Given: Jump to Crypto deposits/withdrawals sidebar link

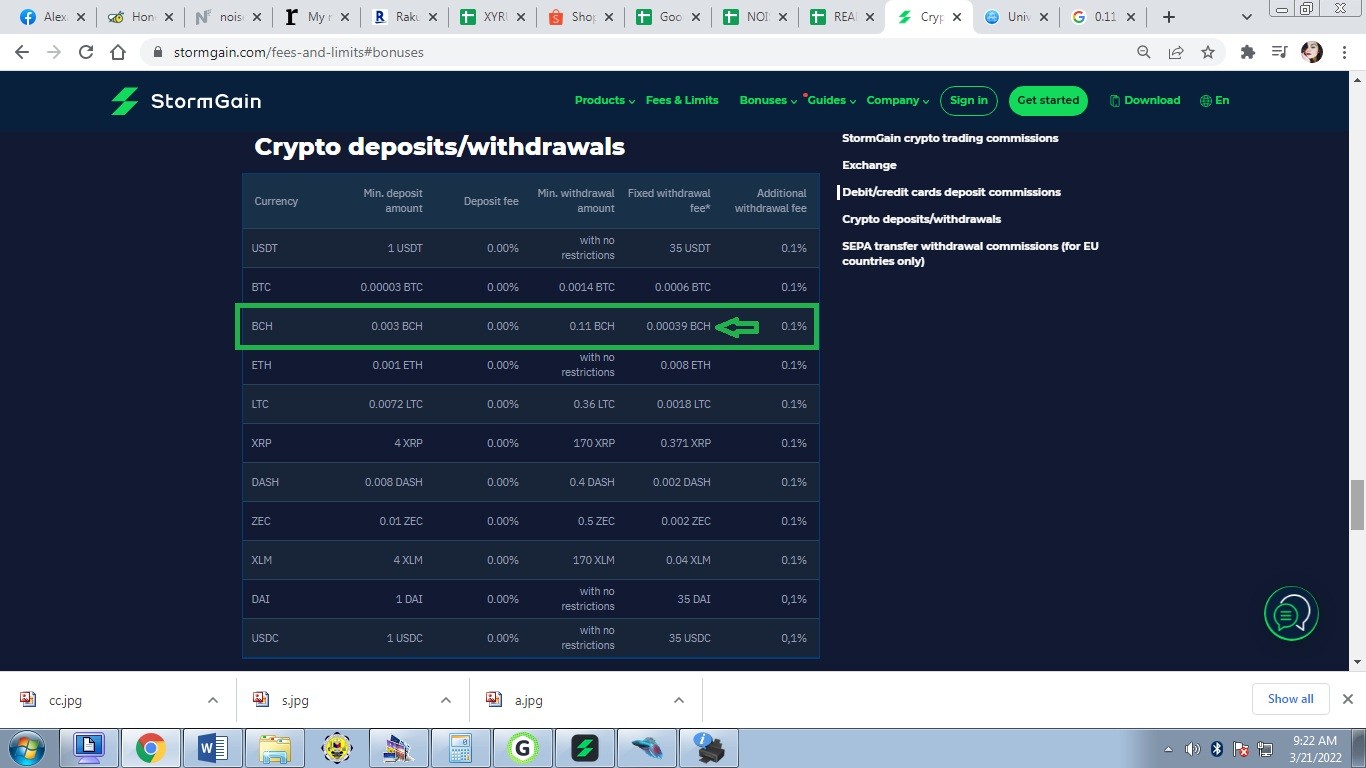Looking at the screenshot, I should [x=921, y=219].
